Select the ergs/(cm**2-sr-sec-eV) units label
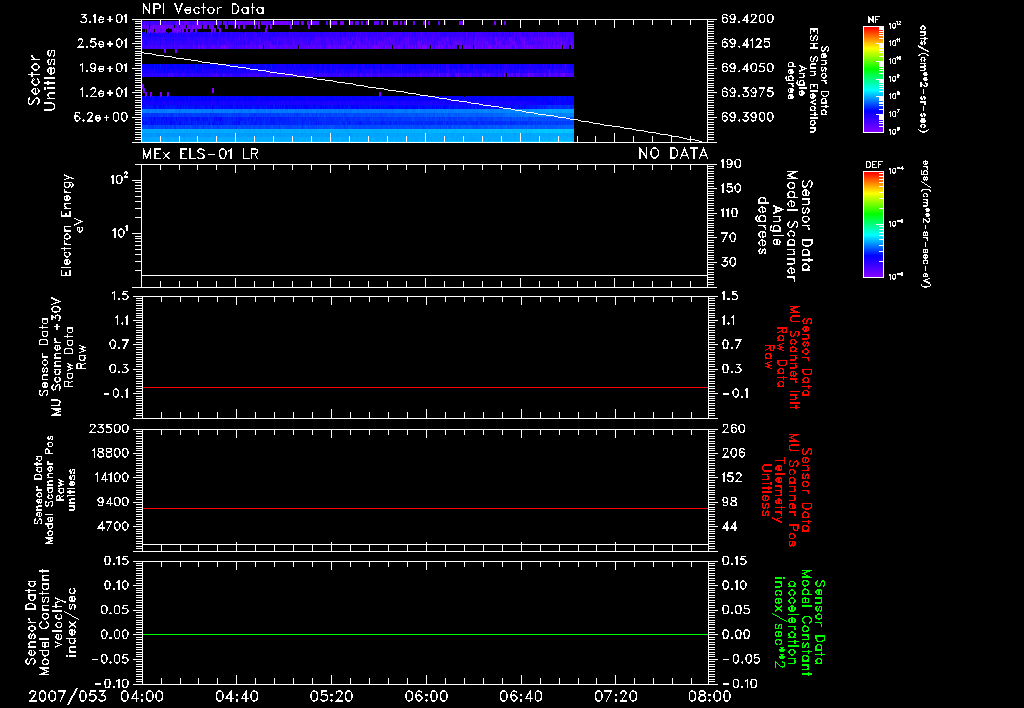 (926, 224)
